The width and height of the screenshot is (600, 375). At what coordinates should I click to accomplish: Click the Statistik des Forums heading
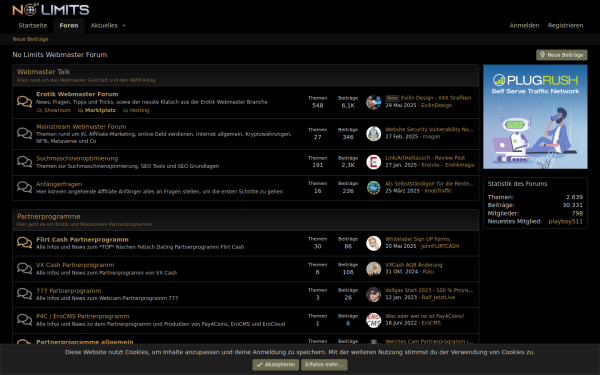tap(517, 184)
